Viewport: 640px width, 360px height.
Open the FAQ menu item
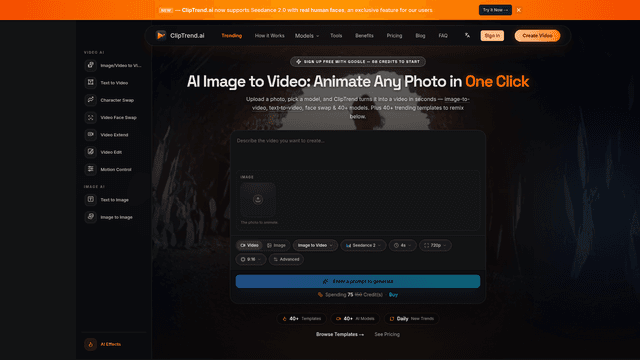[443, 36]
